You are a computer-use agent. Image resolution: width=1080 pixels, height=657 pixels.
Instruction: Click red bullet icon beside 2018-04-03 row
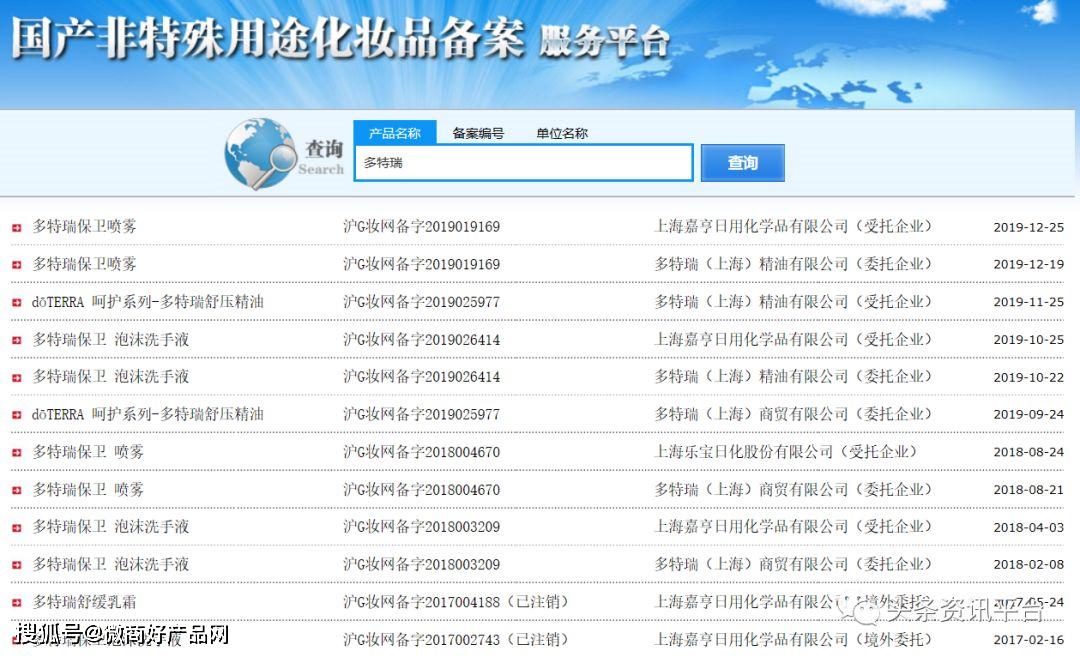[x=17, y=528]
